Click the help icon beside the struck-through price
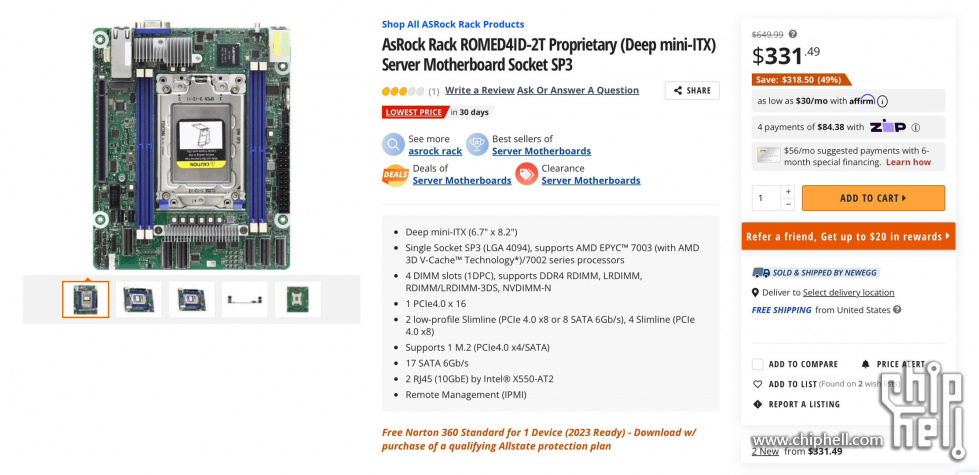The image size is (979, 475). click(x=793, y=34)
